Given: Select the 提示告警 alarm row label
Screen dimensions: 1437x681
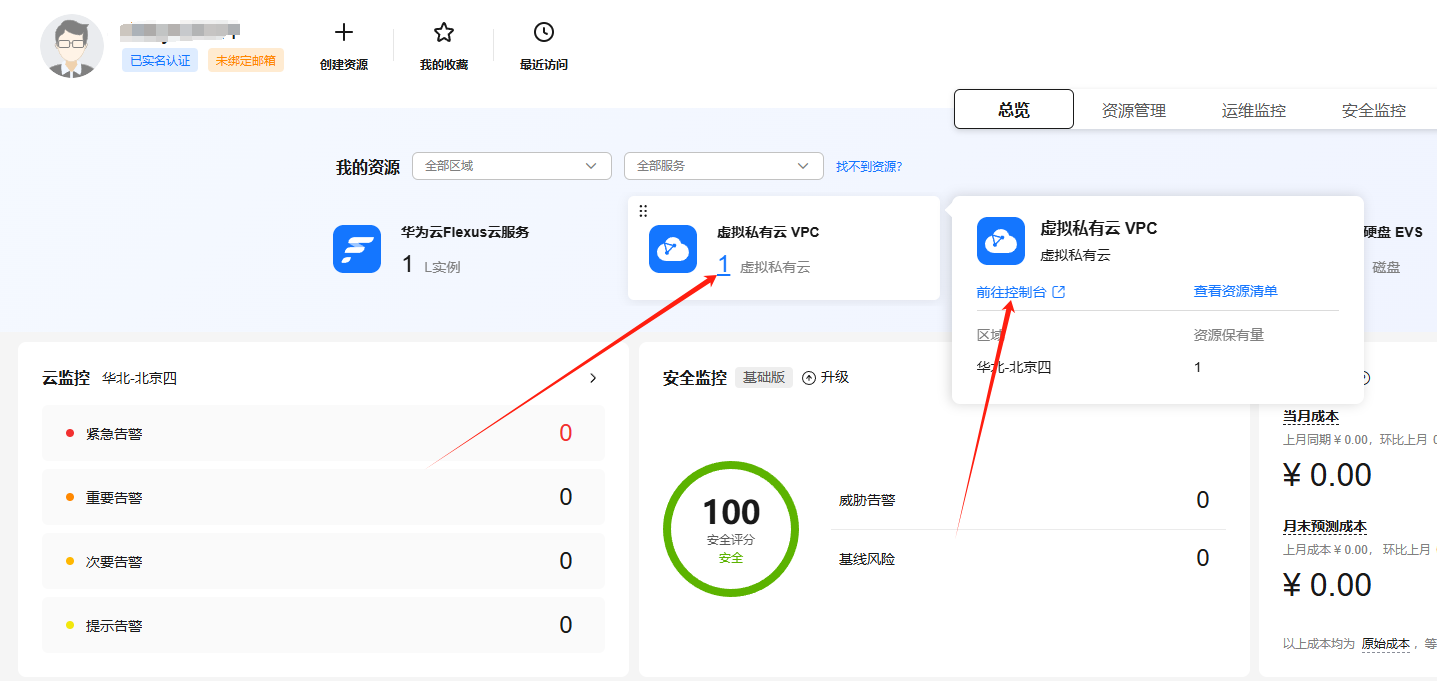Looking at the screenshot, I should 114,625.
